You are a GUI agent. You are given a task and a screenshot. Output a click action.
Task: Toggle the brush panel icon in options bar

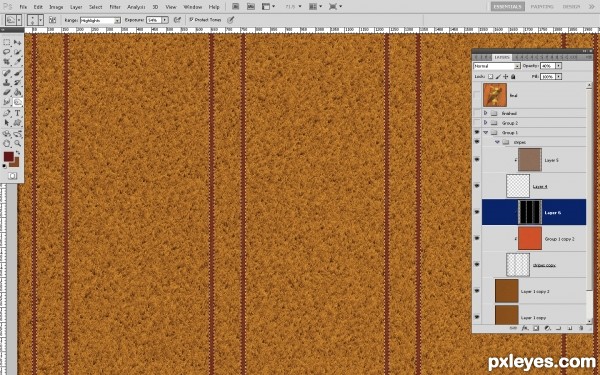point(52,20)
